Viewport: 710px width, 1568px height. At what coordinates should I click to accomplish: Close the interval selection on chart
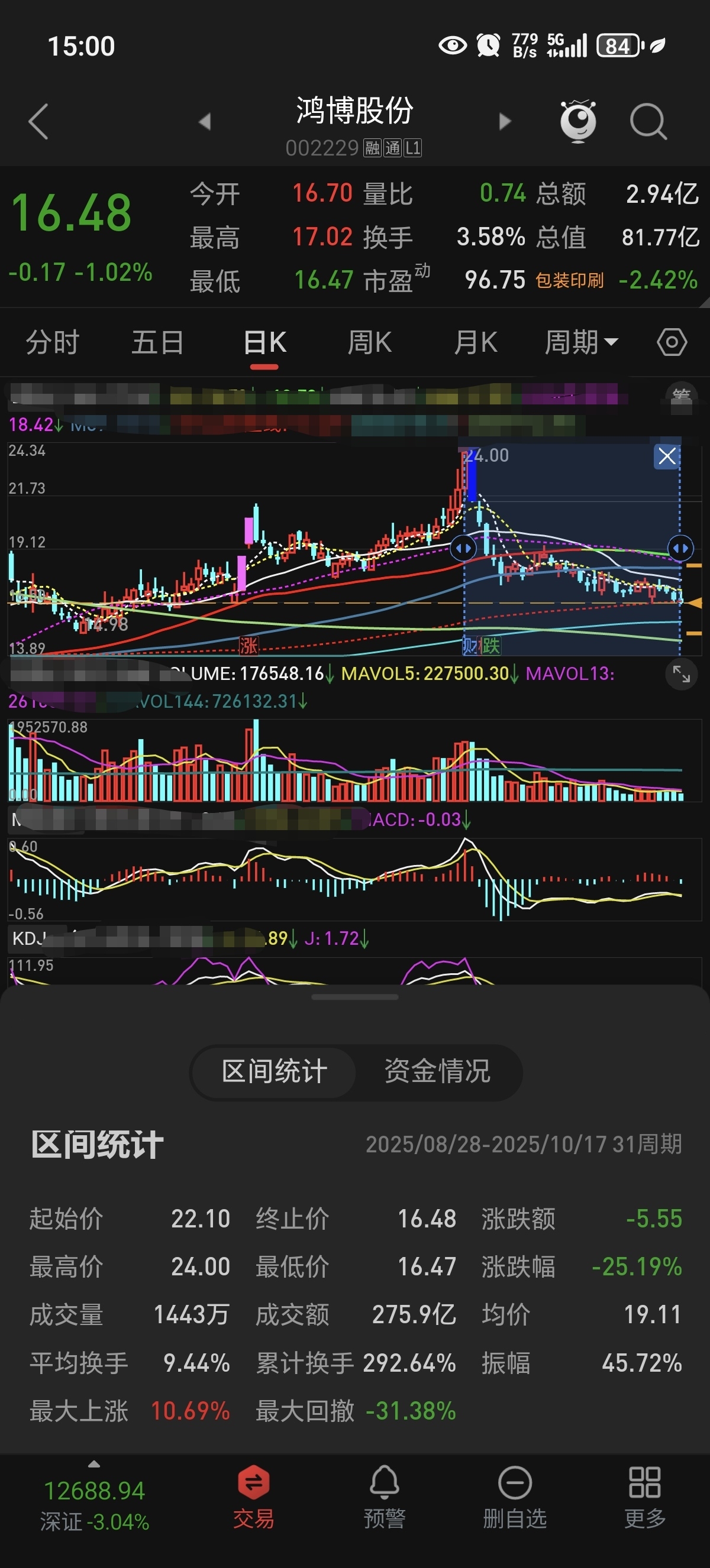667,456
